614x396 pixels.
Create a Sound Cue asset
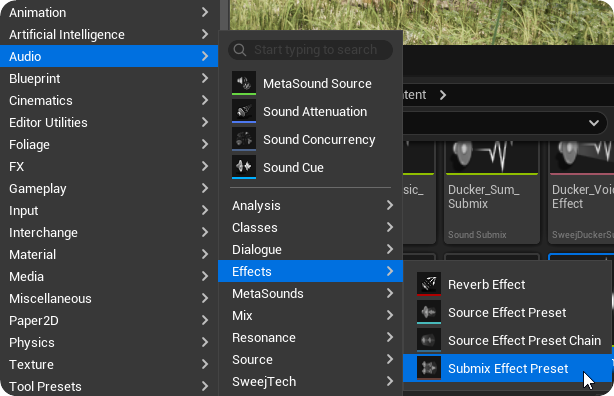click(x=311, y=167)
